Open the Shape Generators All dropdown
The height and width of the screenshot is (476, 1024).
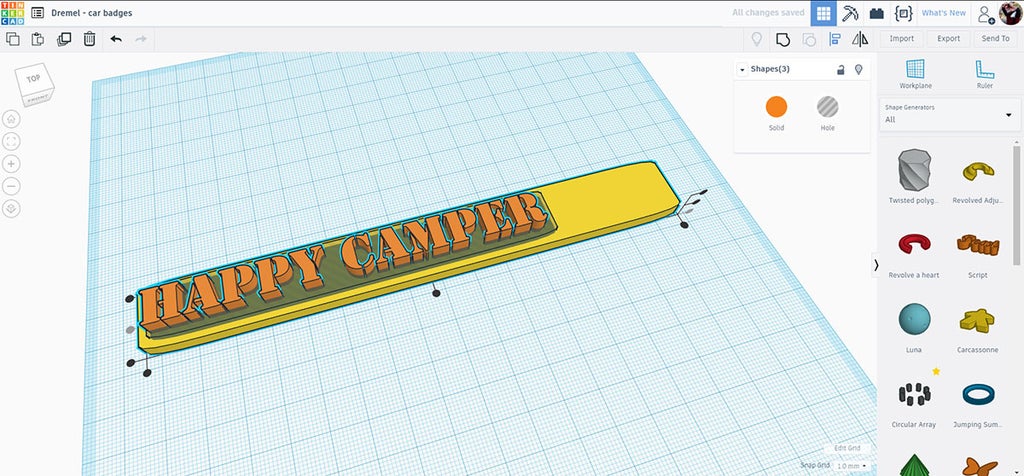[950, 115]
